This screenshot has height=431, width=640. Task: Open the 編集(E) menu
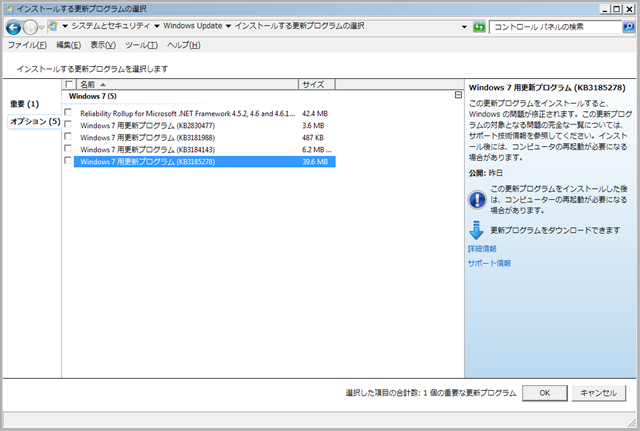point(68,45)
